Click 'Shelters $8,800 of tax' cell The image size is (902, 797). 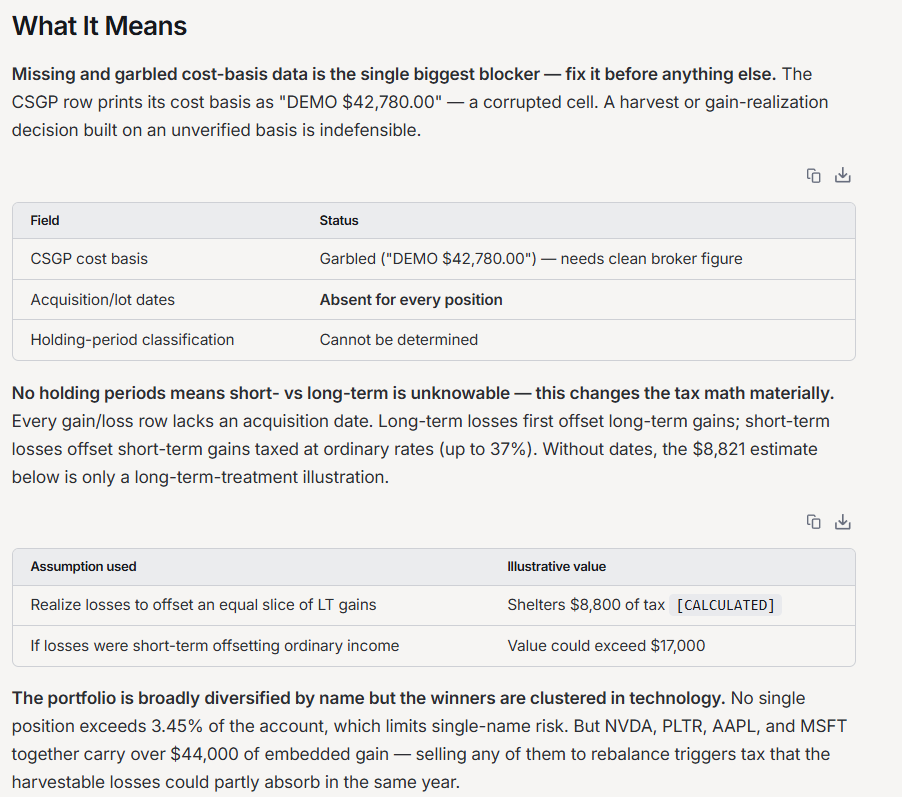[x=586, y=605]
